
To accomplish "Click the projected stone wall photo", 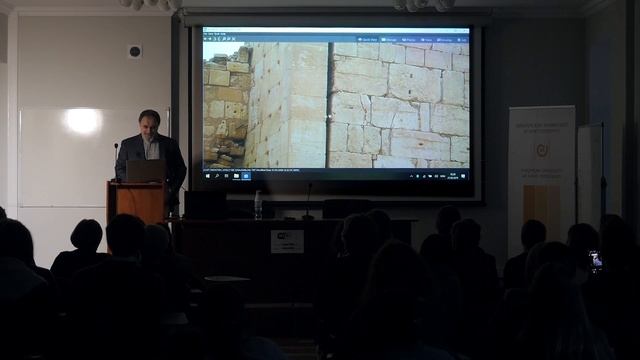I will click(336, 105).
